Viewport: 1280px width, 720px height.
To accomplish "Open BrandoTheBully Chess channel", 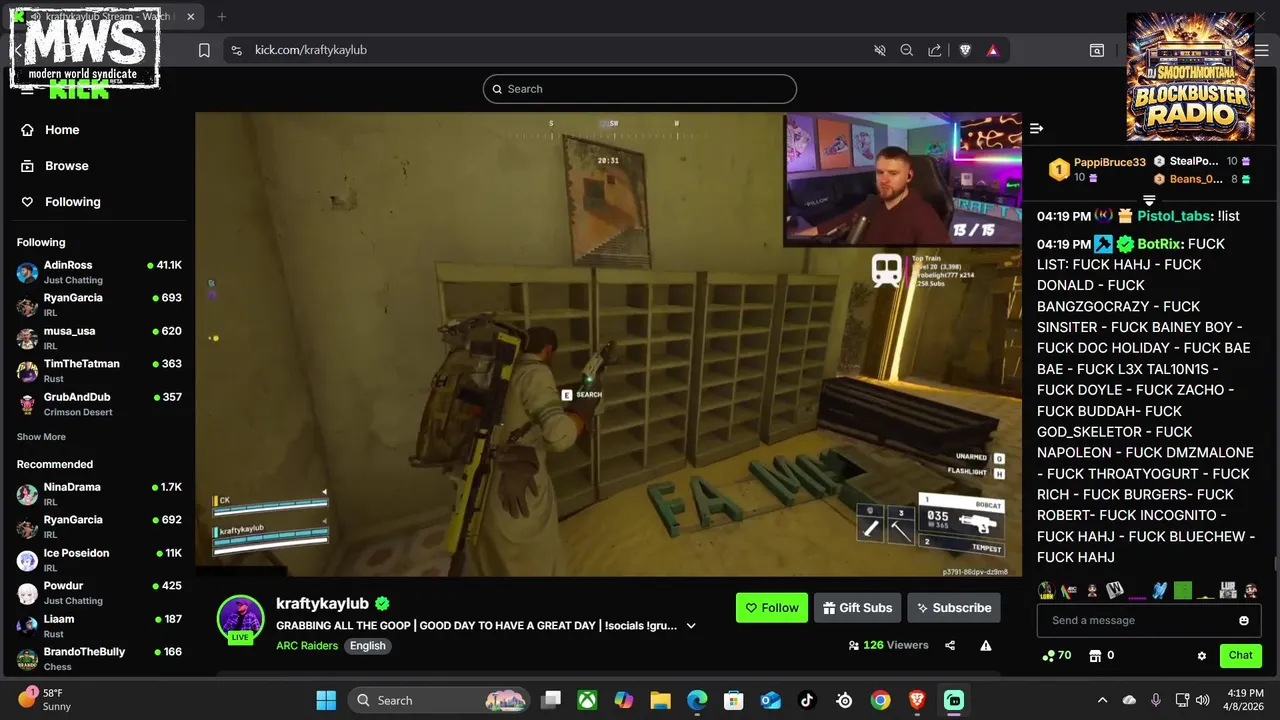I will 99,658.
